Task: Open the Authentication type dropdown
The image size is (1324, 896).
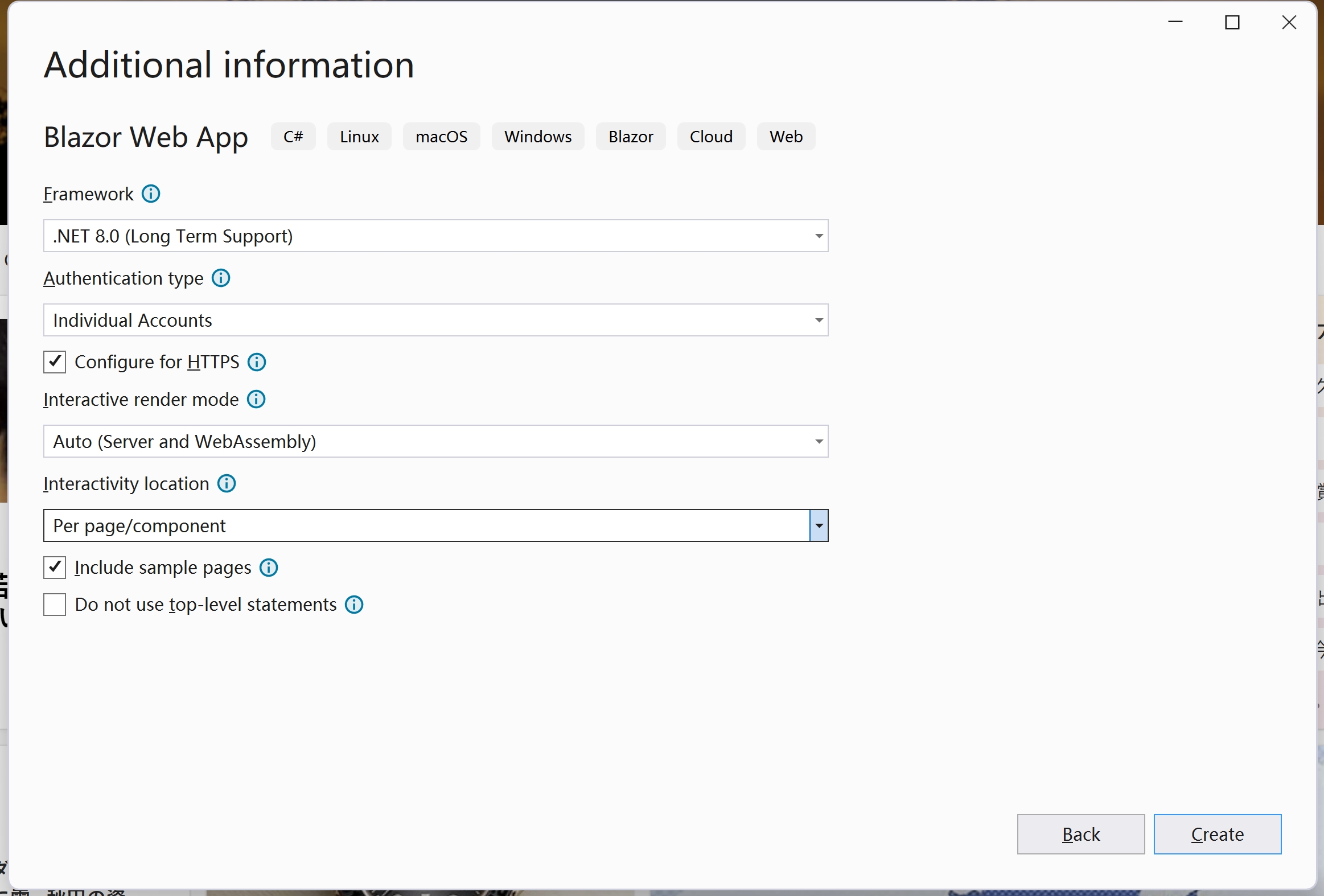Action: tap(436, 320)
